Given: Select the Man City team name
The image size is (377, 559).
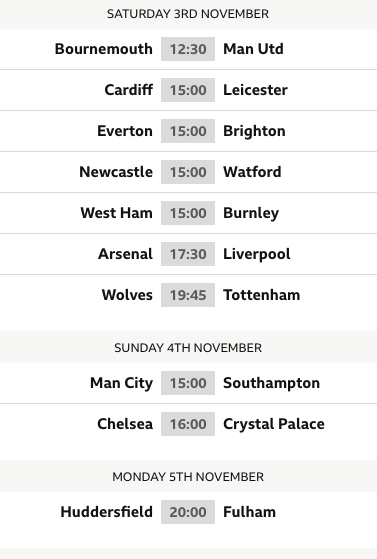Looking at the screenshot, I should pyautogui.click(x=121, y=383).
